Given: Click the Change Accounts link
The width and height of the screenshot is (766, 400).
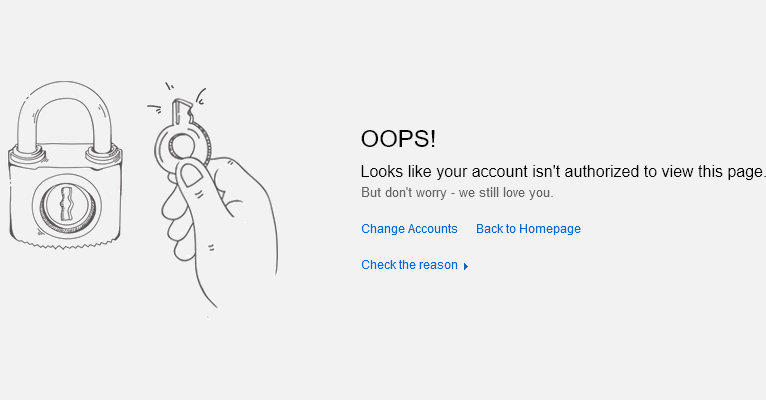Looking at the screenshot, I should coord(409,229).
